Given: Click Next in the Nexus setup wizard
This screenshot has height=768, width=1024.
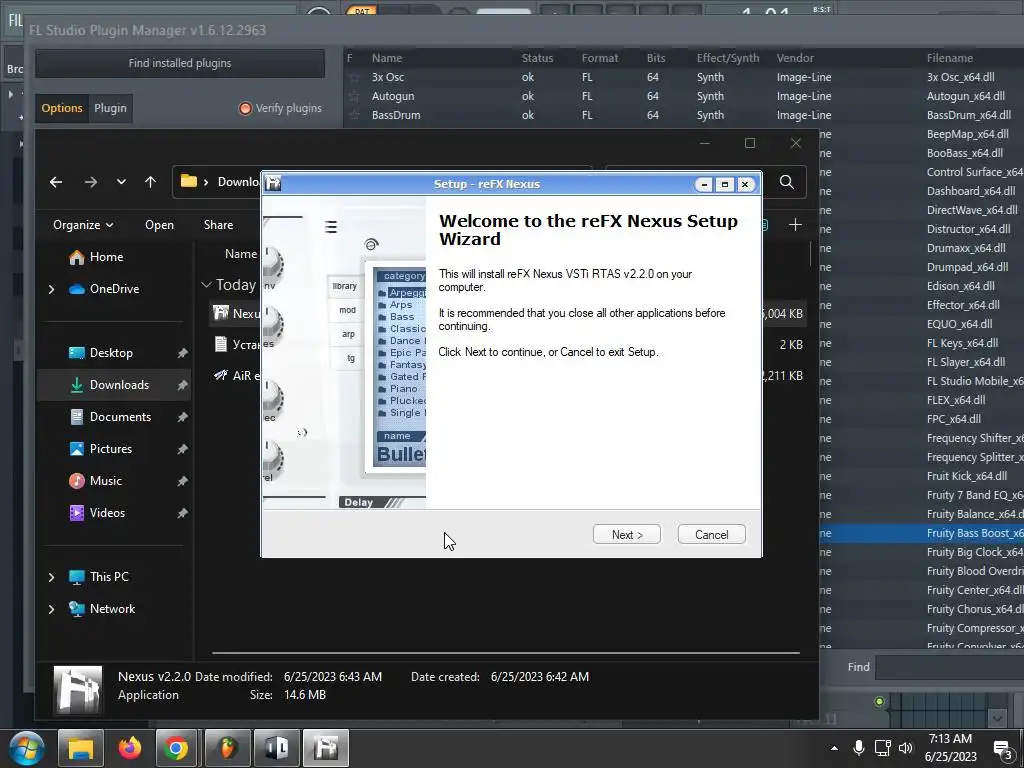Looking at the screenshot, I should coord(626,534).
